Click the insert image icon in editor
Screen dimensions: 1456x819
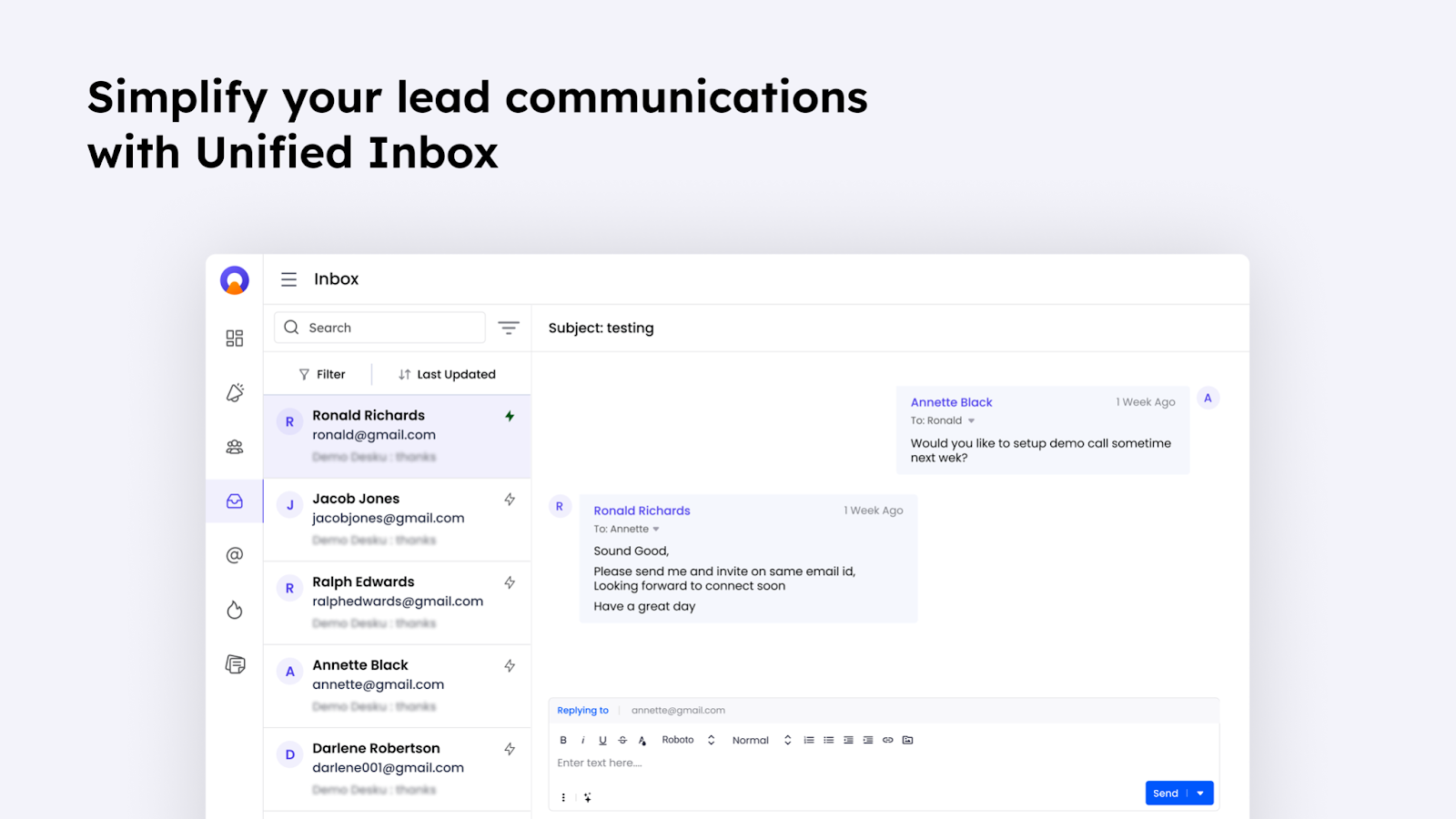[907, 740]
